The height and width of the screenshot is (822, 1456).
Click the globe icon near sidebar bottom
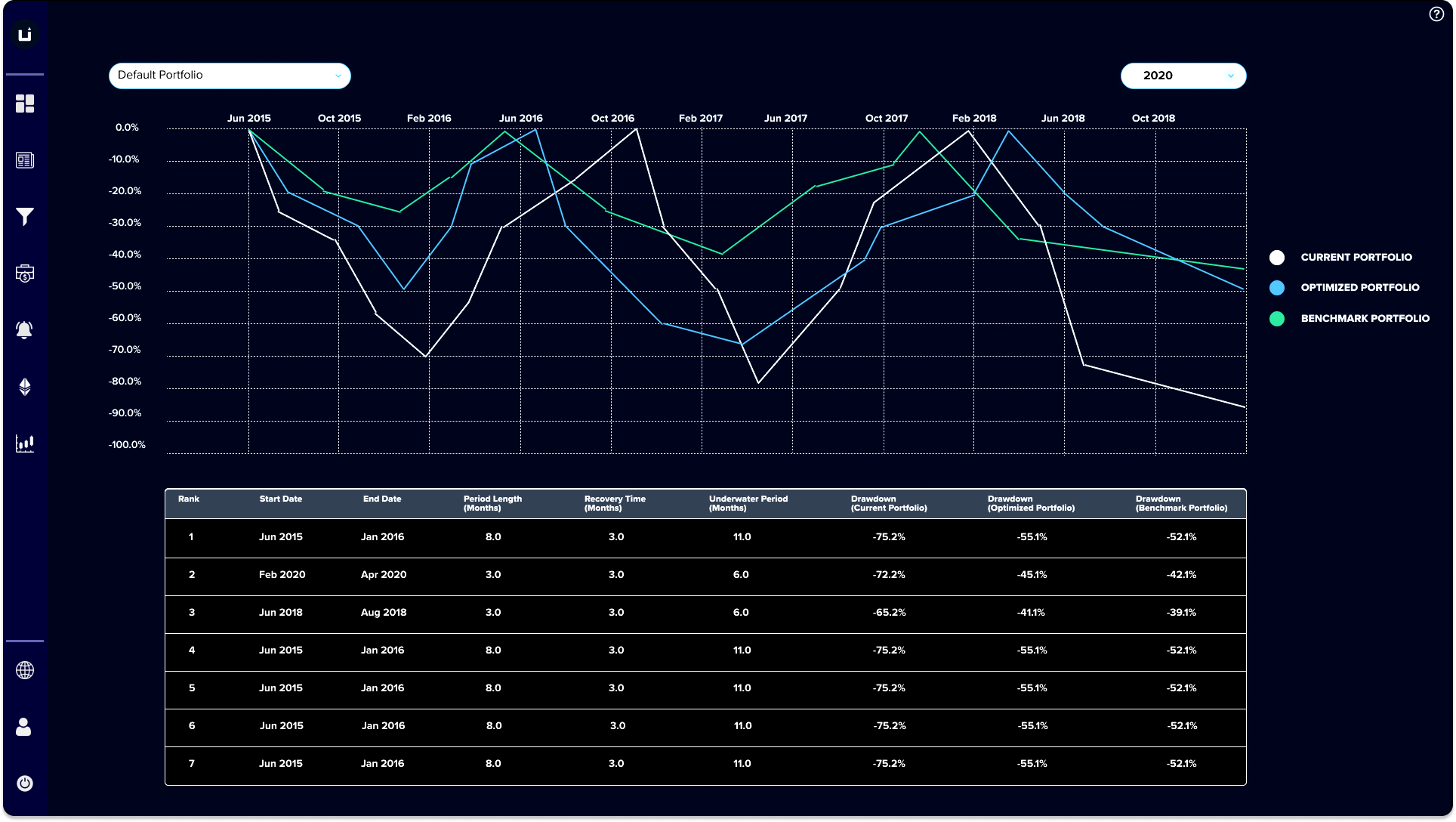25,670
